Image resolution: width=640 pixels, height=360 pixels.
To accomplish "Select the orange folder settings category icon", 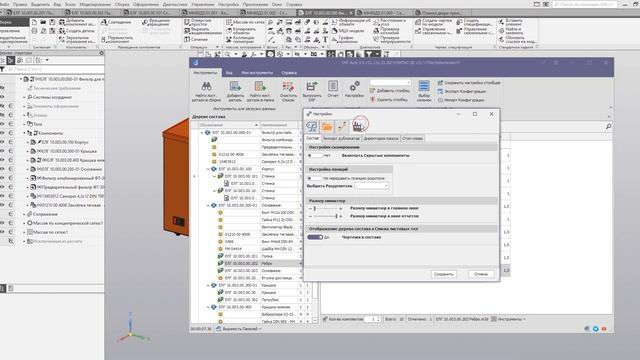I will point(327,127).
